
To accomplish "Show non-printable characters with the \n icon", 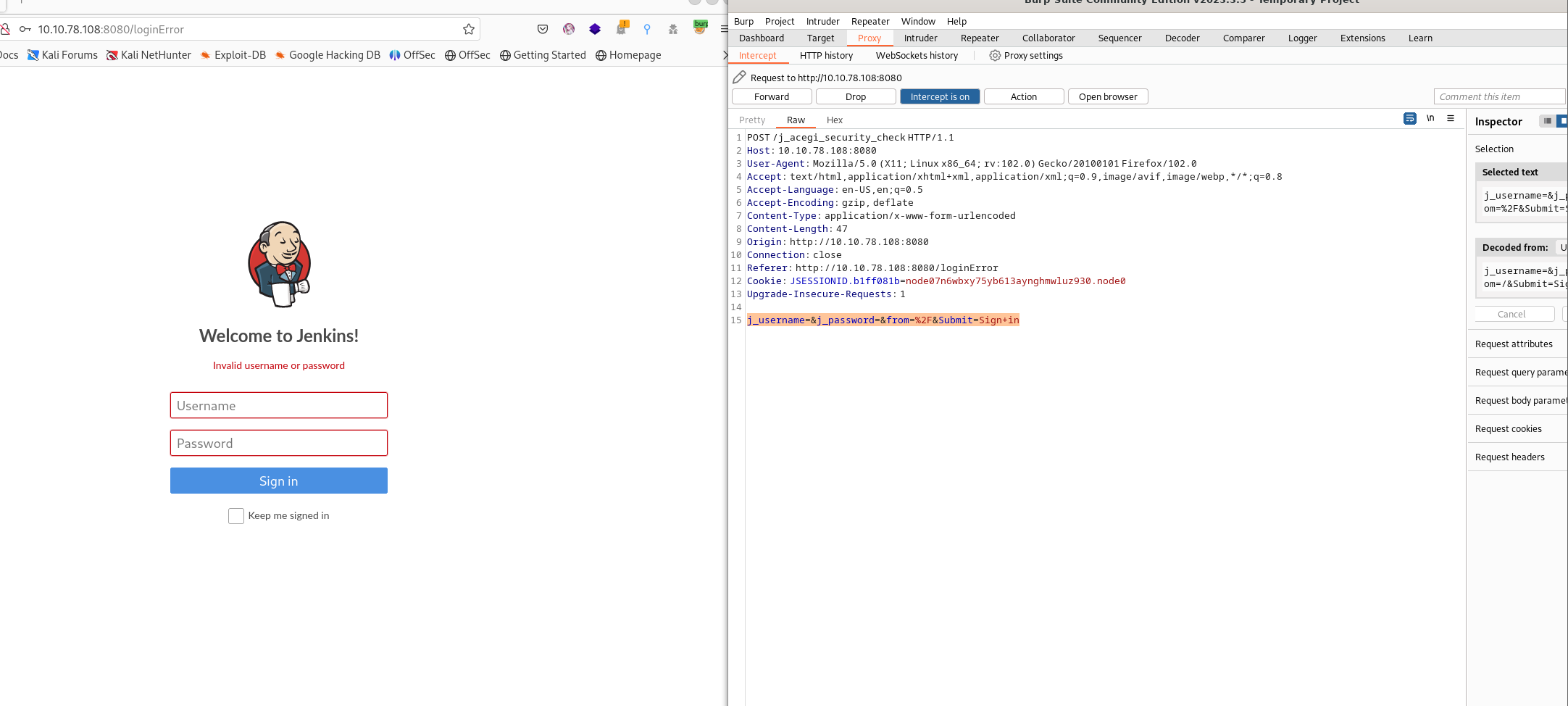I will pyautogui.click(x=1430, y=119).
